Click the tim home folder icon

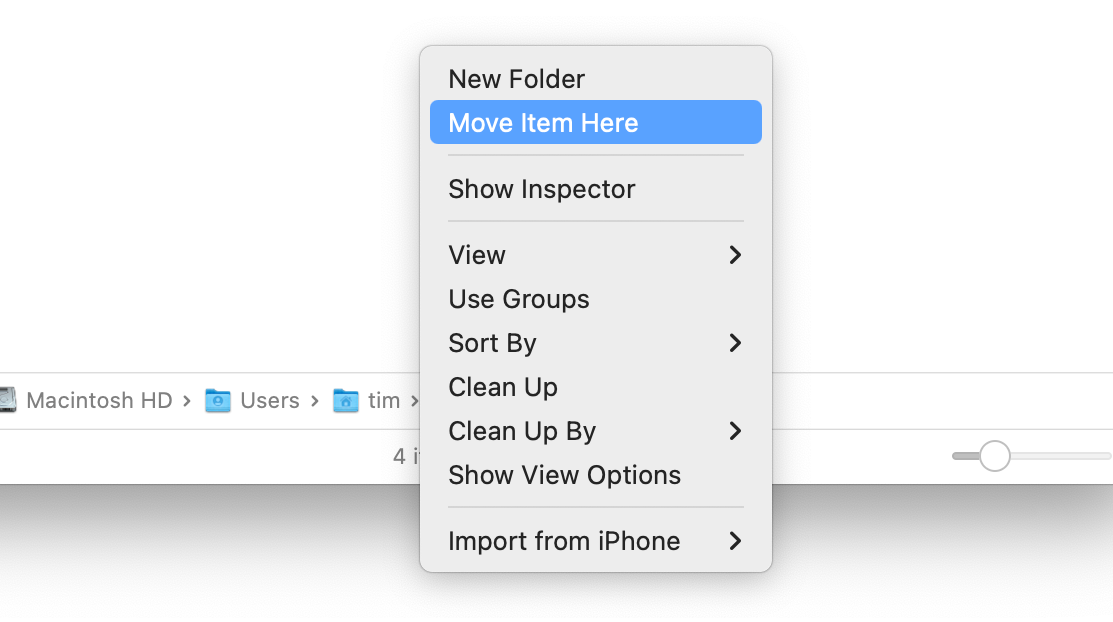tap(346, 401)
